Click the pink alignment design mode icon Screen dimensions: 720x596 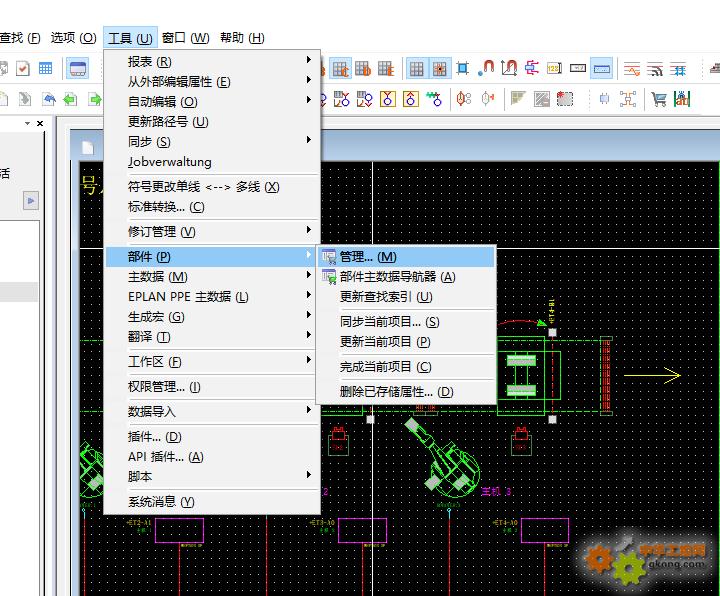[x=532, y=68]
